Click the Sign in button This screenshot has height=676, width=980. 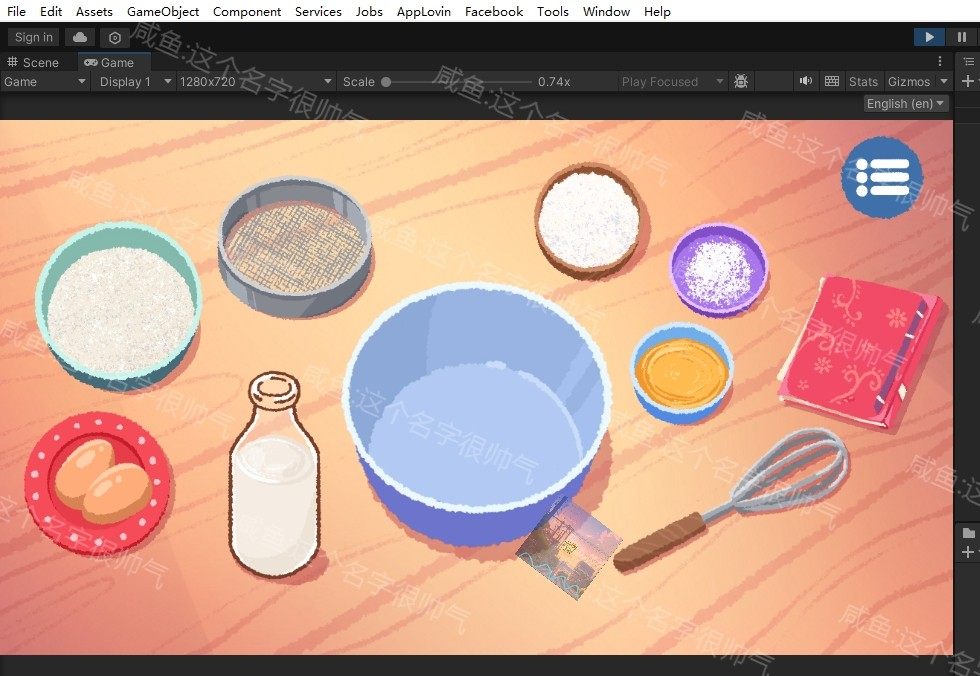point(34,37)
